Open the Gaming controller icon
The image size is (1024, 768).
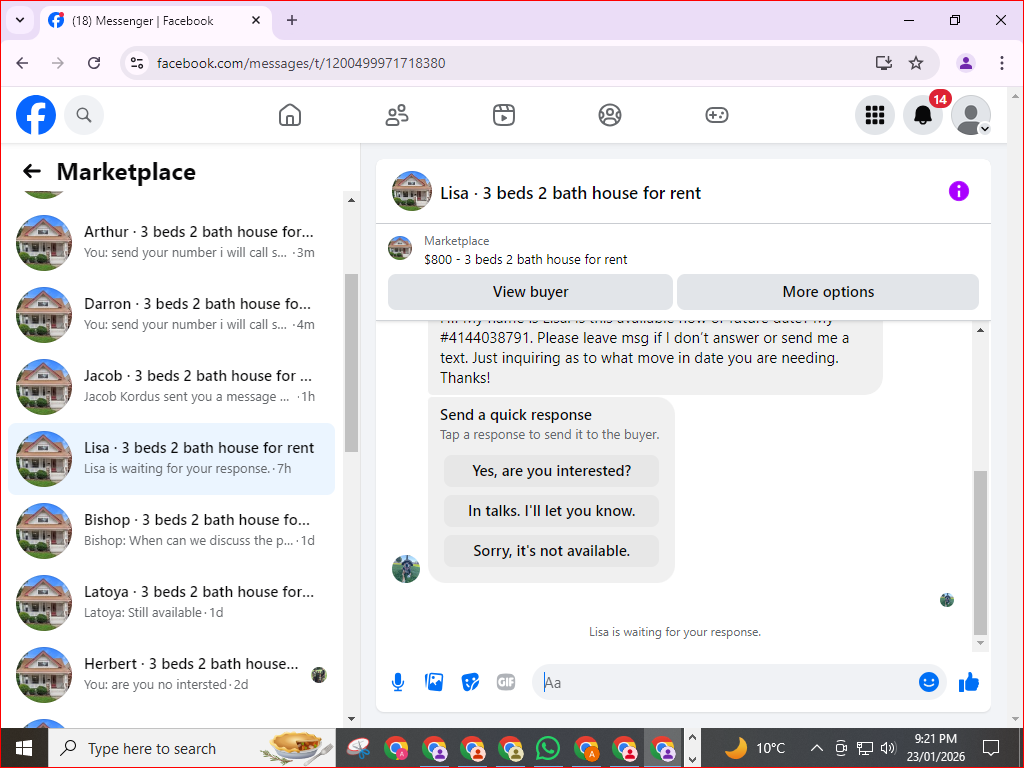[x=716, y=115]
